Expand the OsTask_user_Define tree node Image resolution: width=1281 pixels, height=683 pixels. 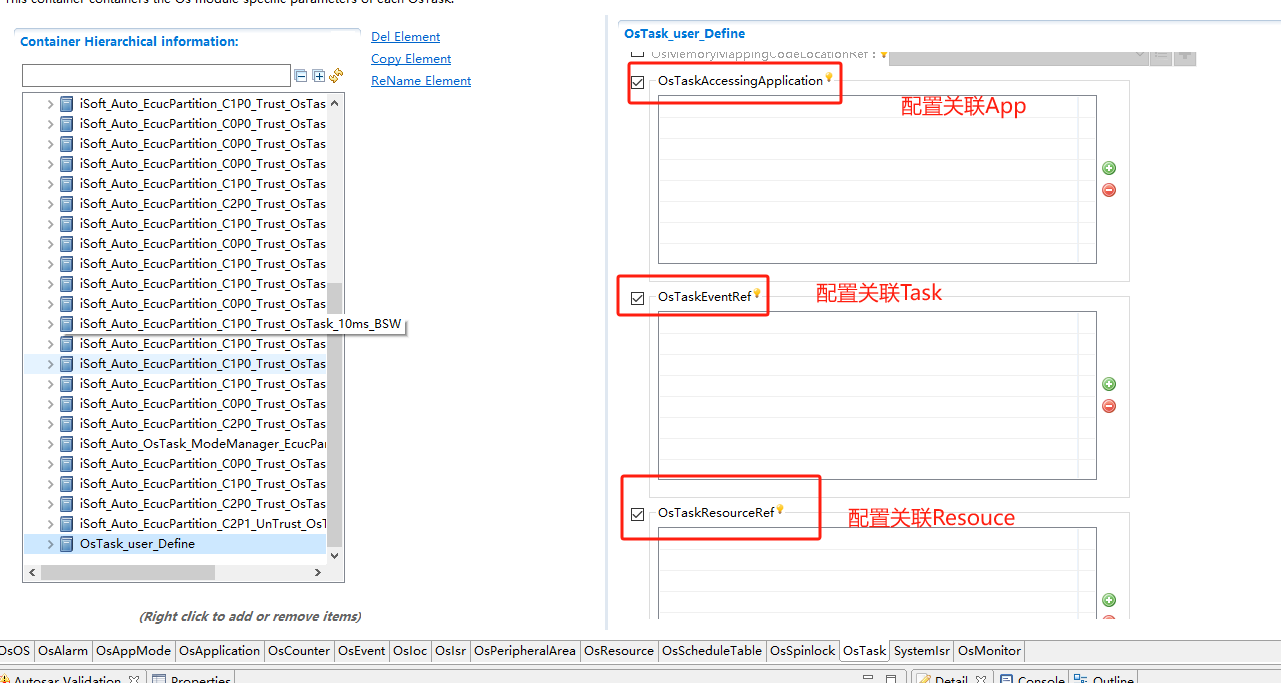click(51, 544)
